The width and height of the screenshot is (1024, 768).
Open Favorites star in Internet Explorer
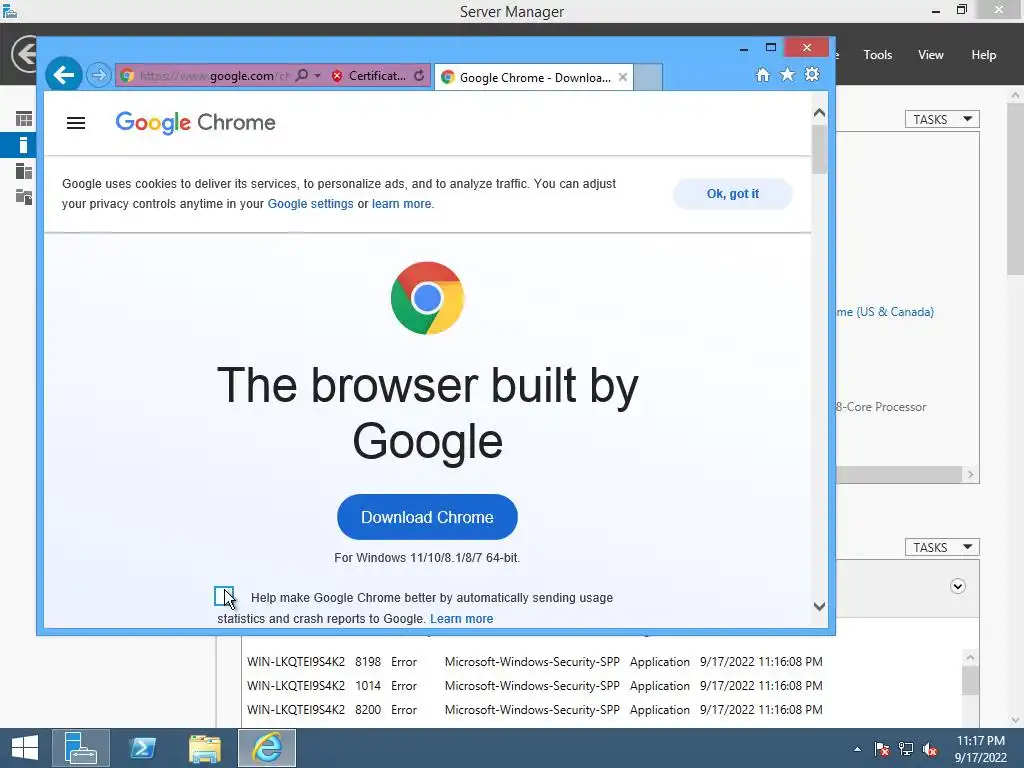click(788, 74)
